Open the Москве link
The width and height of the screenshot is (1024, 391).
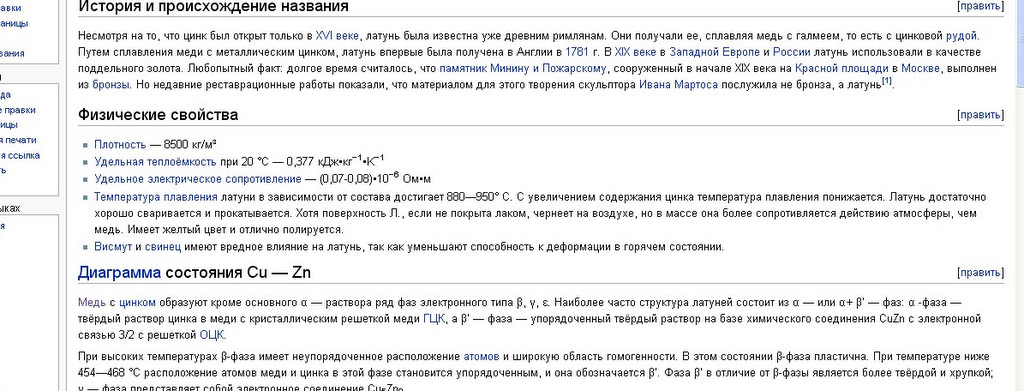point(920,68)
